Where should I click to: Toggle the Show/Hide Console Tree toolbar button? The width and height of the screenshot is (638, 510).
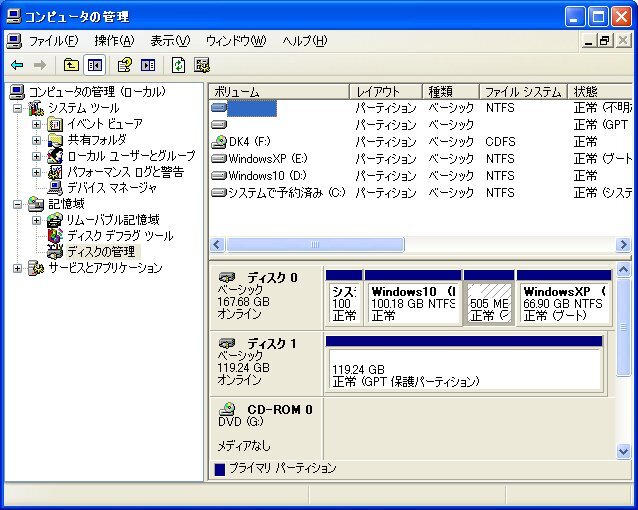(x=95, y=65)
